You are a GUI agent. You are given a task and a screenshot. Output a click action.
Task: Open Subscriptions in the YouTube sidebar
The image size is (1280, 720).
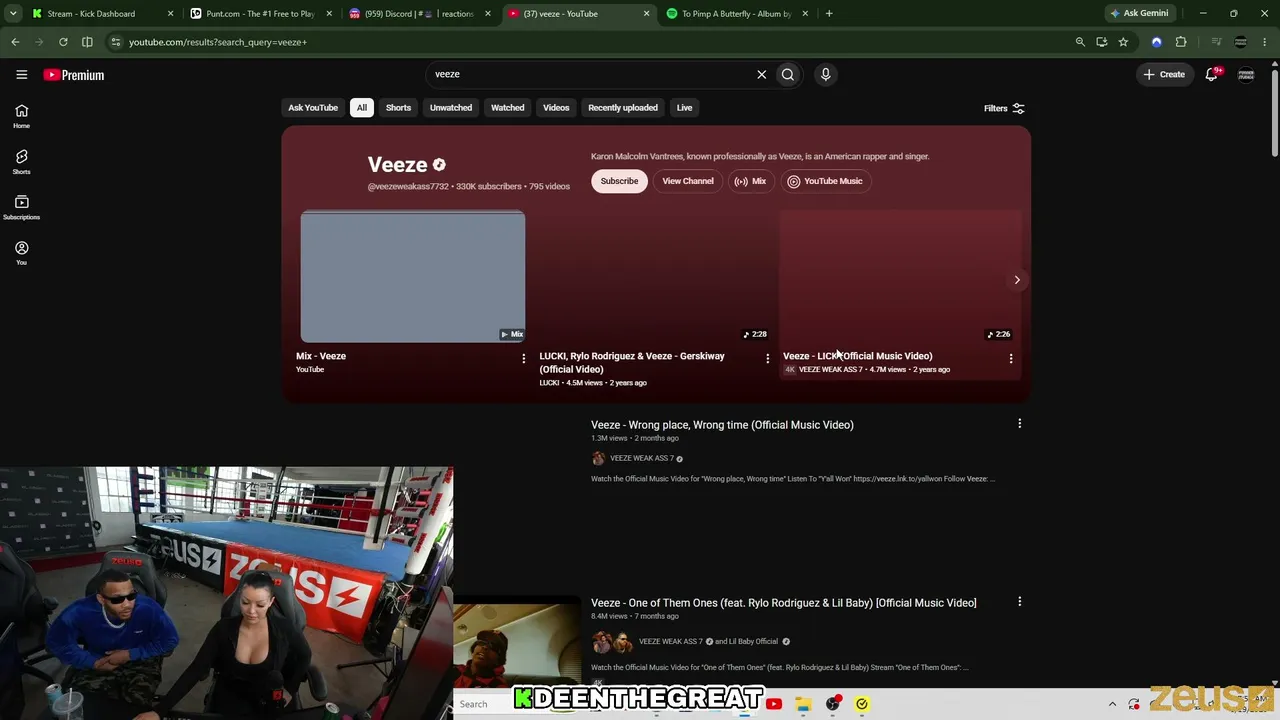pos(21,207)
